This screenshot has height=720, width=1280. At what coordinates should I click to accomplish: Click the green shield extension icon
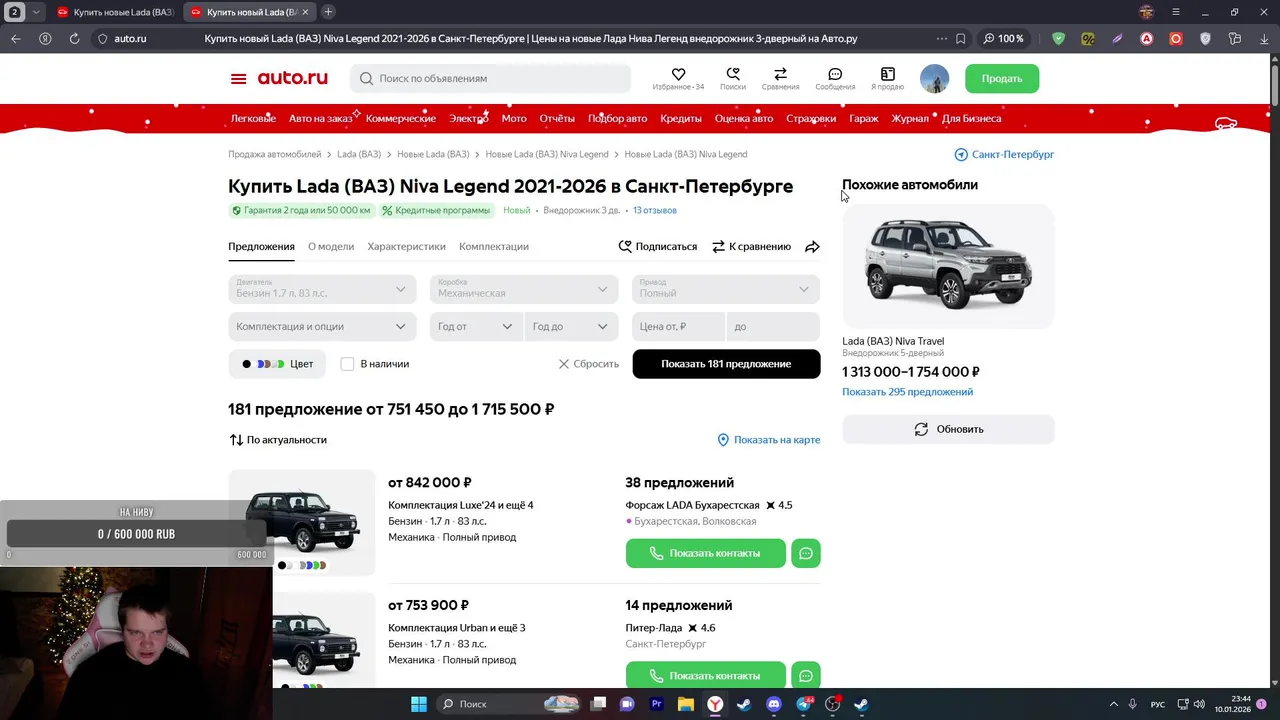(x=1058, y=39)
